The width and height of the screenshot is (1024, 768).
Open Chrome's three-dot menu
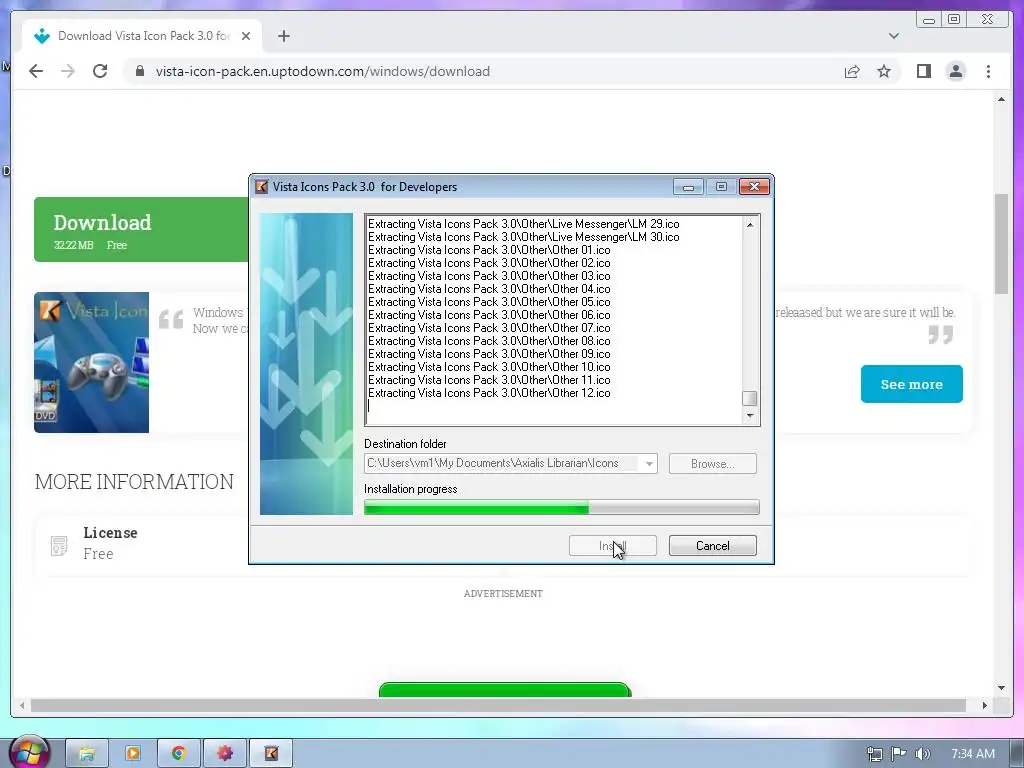point(988,71)
